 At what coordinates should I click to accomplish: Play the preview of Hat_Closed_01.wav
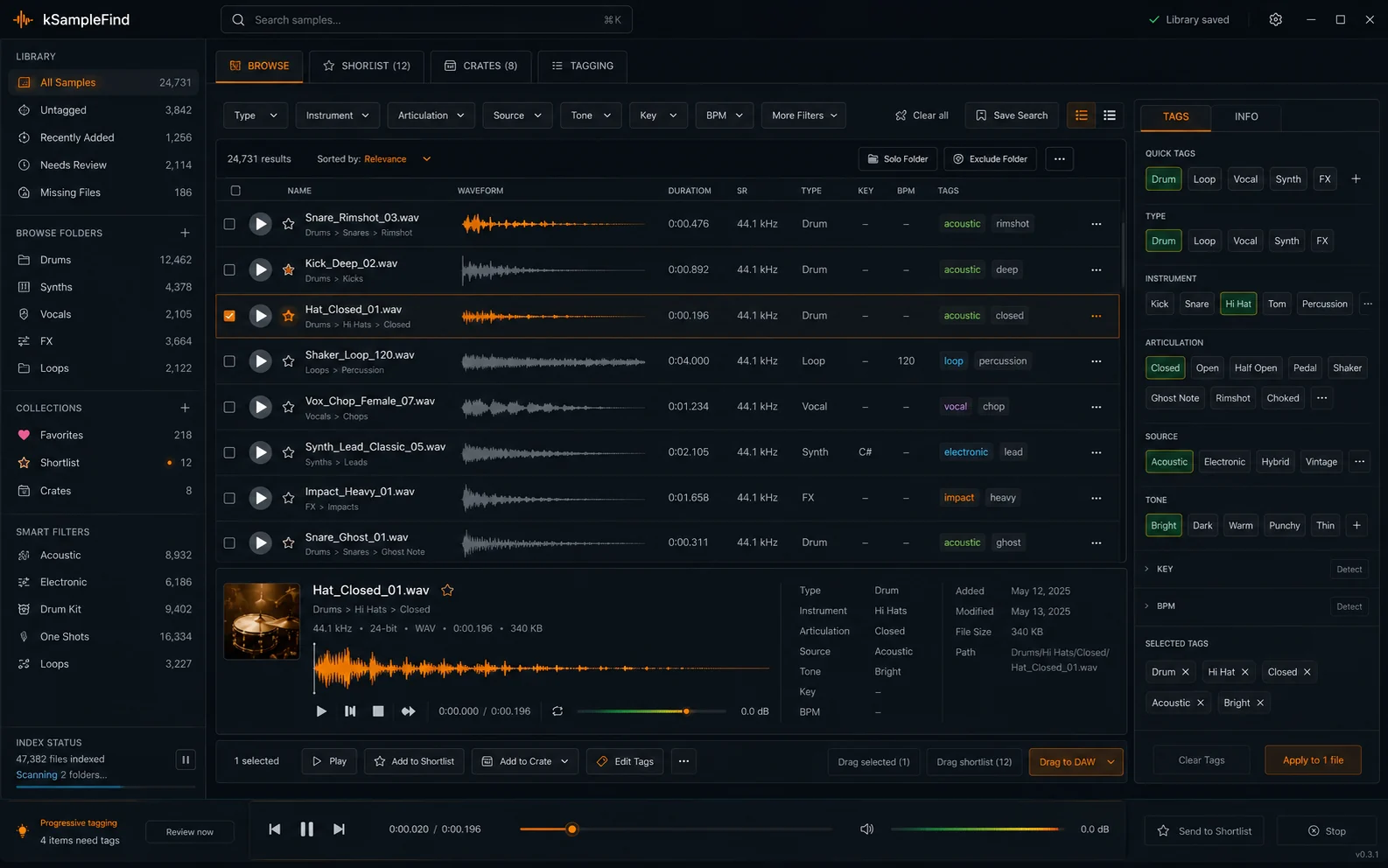(x=321, y=711)
